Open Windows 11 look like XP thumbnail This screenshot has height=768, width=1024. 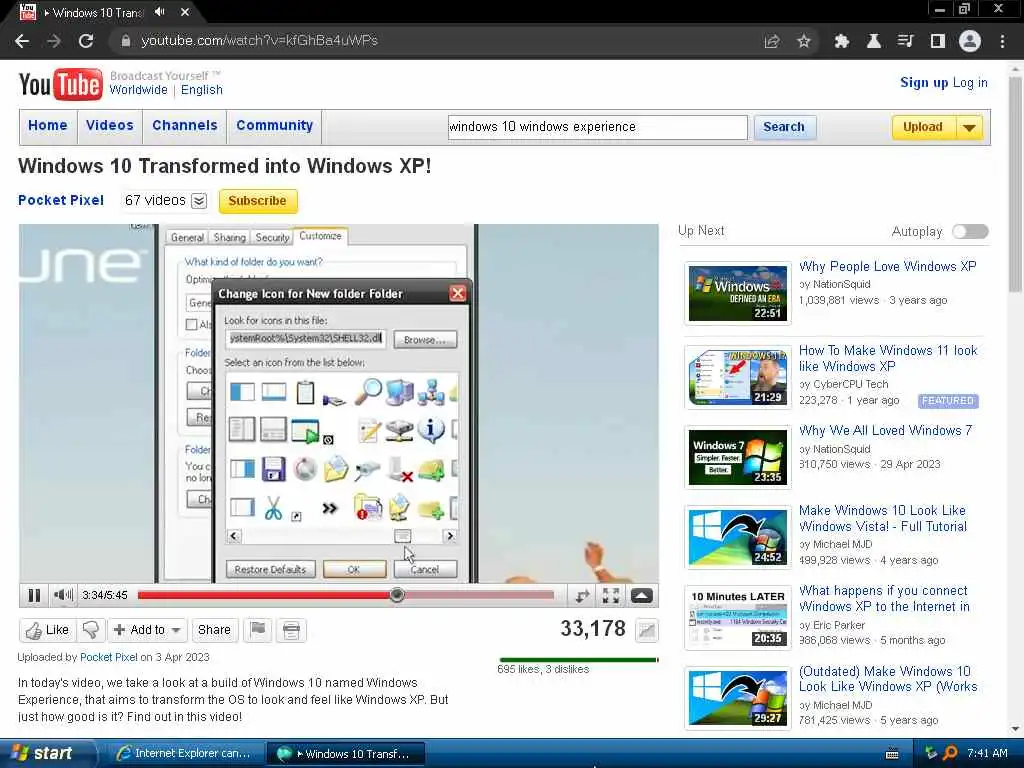coord(738,377)
